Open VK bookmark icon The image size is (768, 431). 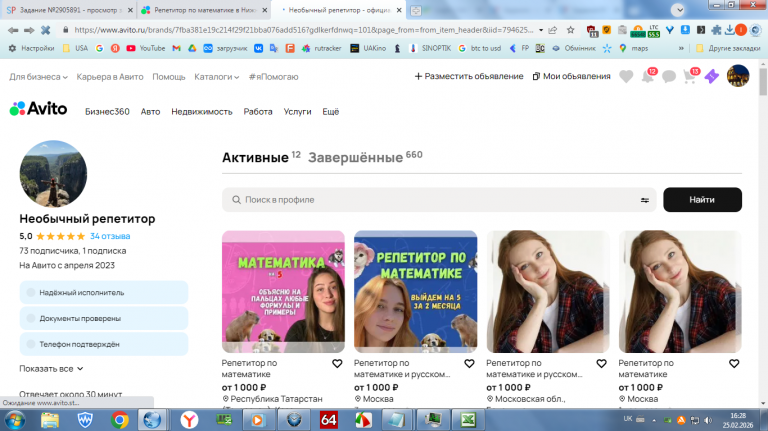(x=258, y=48)
